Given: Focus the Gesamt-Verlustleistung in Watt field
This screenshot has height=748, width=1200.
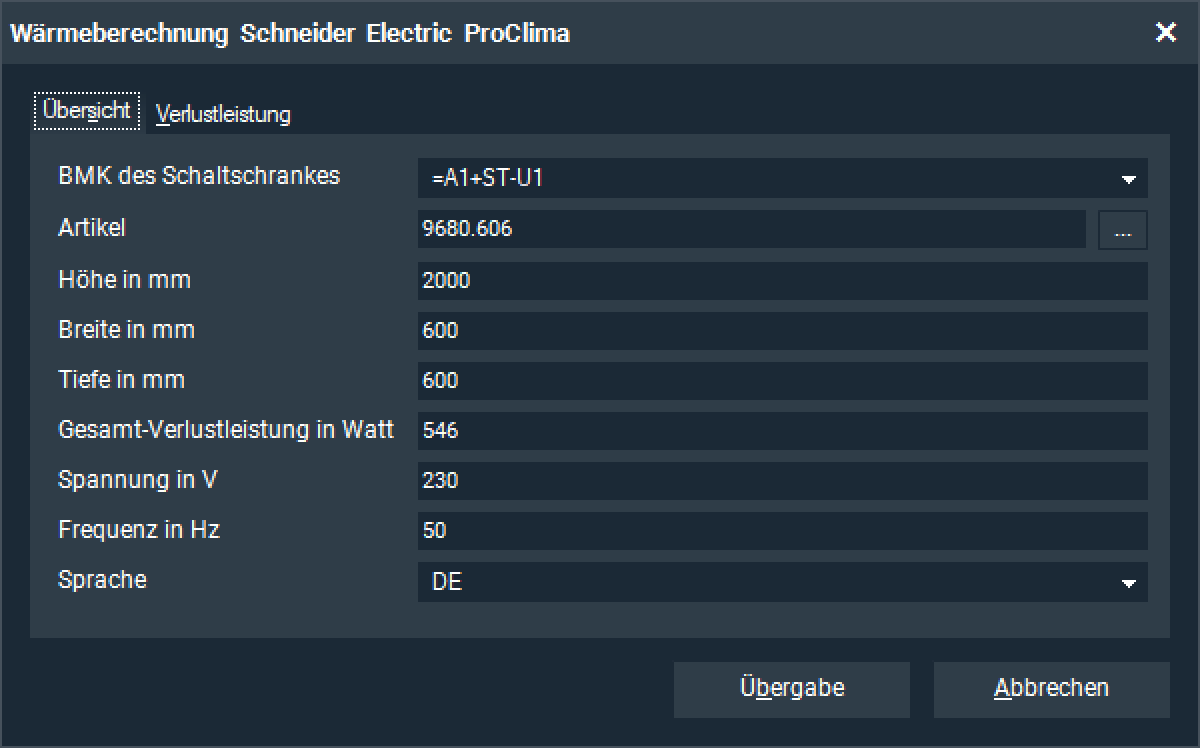Looking at the screenshot, I should [x=782, y=431].
